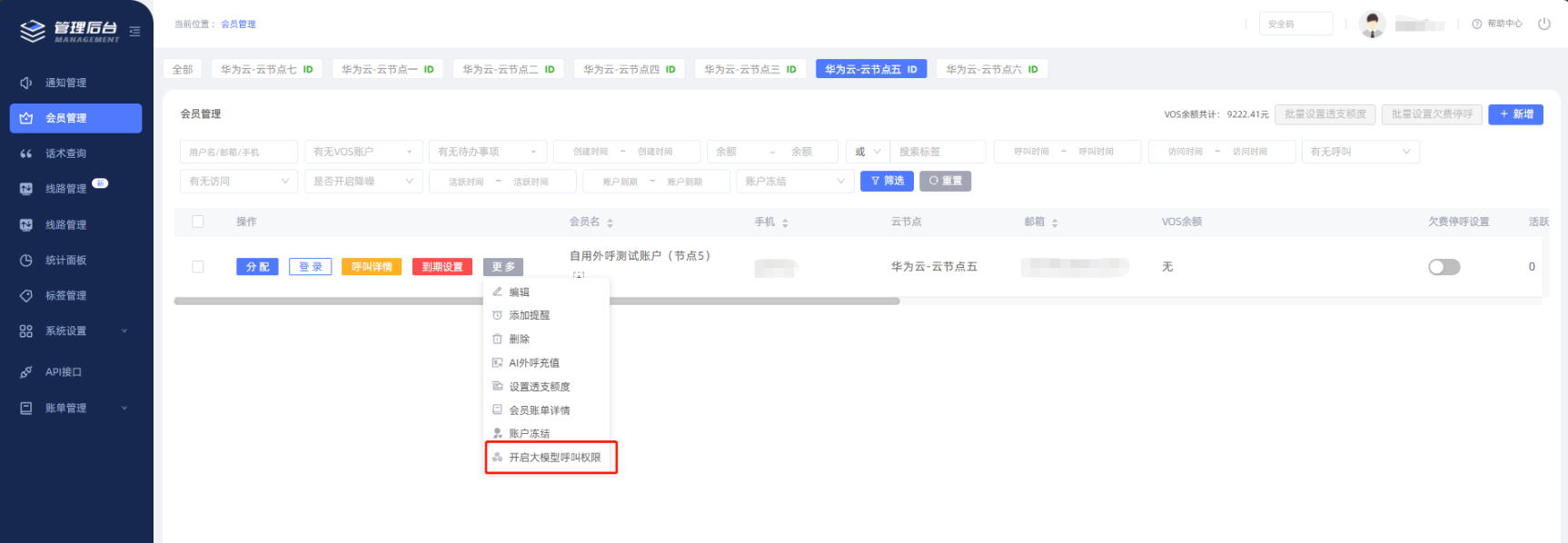Screen dimensions: 1568x543
Task: Click the API接口 plug icon
Action: [x=26, y=372]
